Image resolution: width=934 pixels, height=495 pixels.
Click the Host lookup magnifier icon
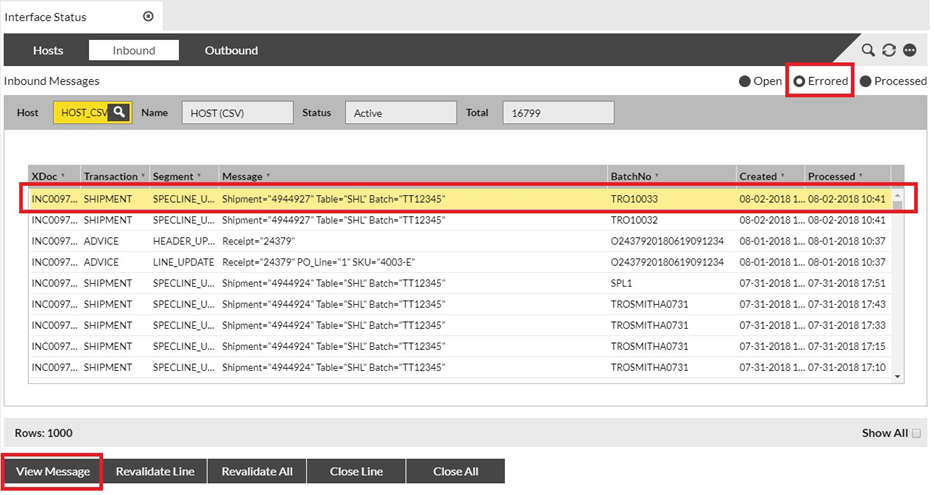[x=119, y=113]
